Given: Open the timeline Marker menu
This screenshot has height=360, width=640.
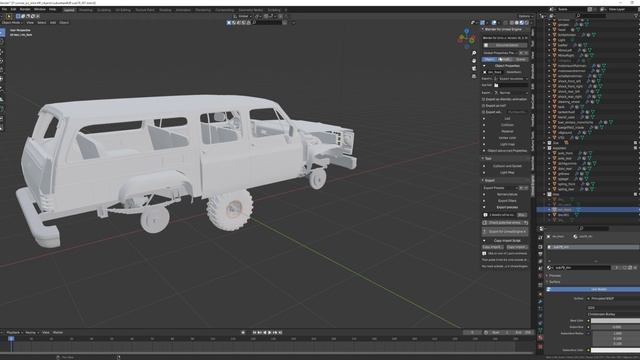Looking at the screenshot, I should click(58, 333).
